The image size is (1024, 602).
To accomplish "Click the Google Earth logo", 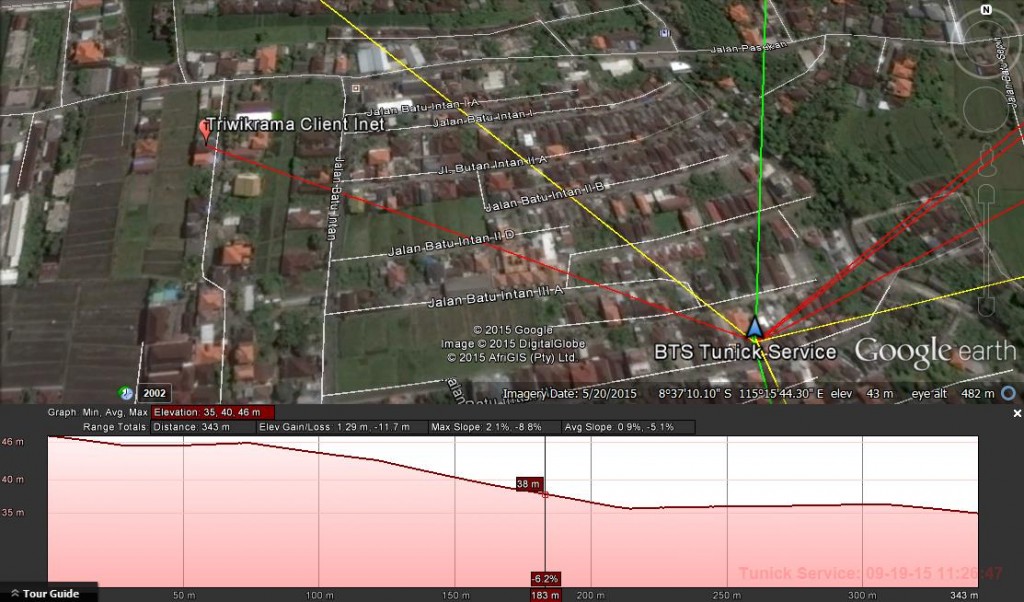I will point(935,352).
